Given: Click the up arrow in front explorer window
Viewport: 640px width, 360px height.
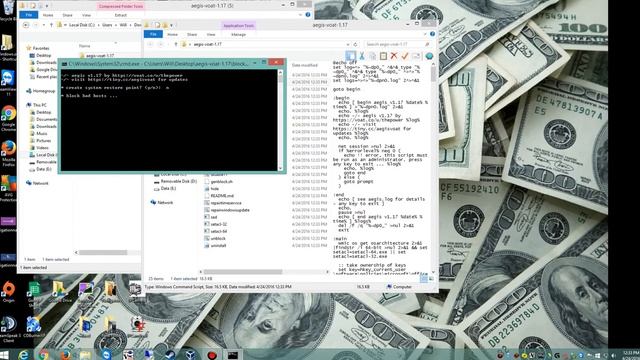Looking at the screenshot, I should pos(176,44).
